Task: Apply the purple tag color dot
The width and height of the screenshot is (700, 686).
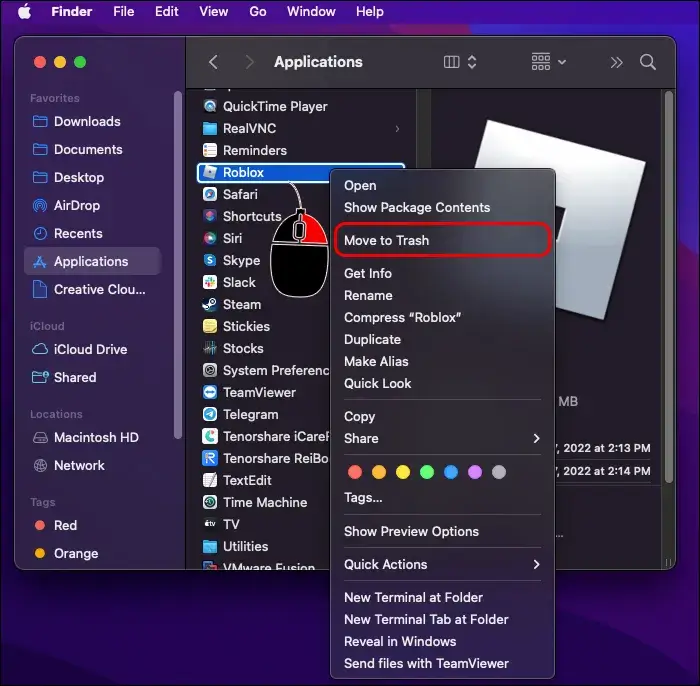Action: click(x=475, y=472)
